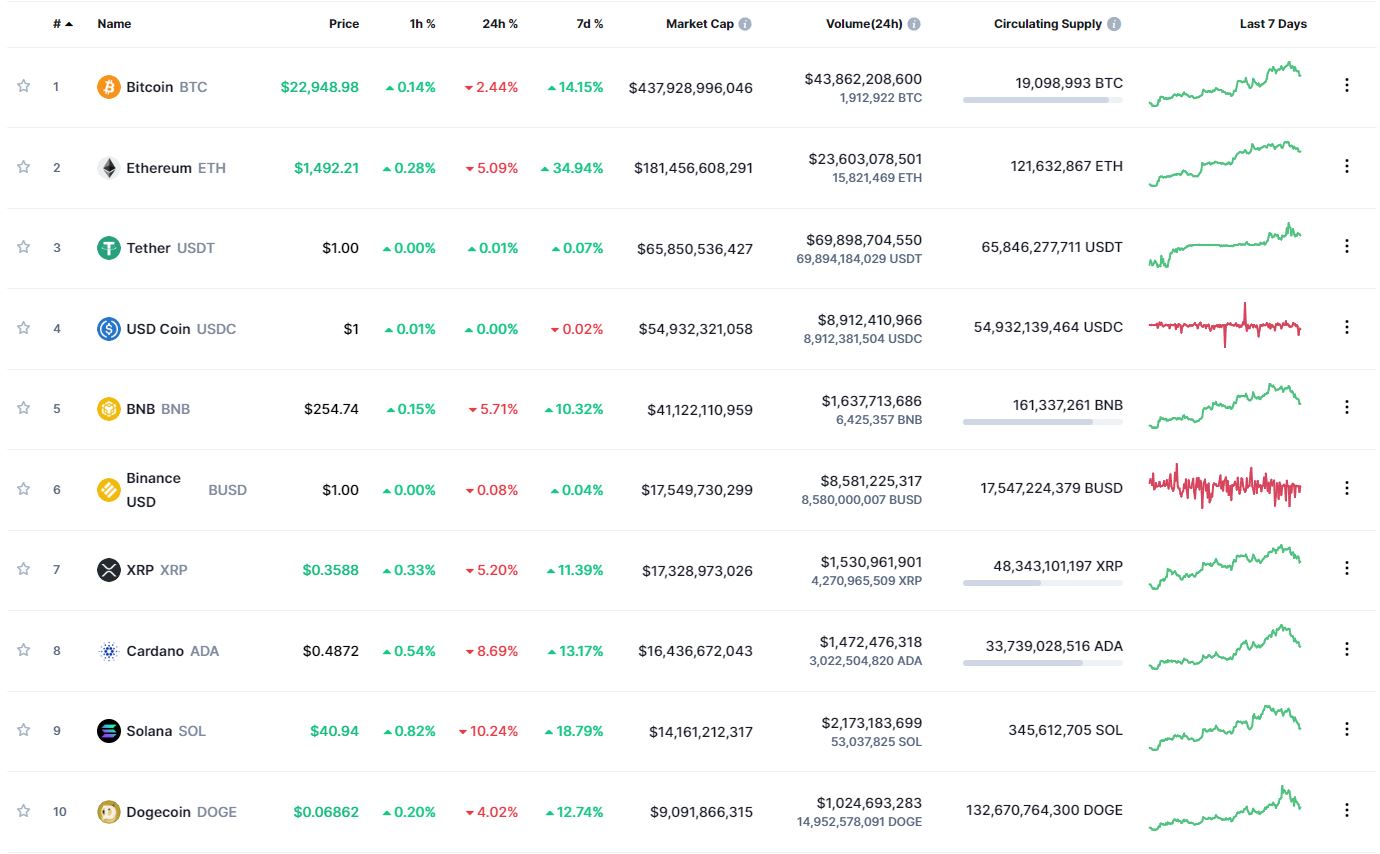This screenshot has width=1380, height=854.
Task: Sort by the 24h % column header
Action: (499, 24)
